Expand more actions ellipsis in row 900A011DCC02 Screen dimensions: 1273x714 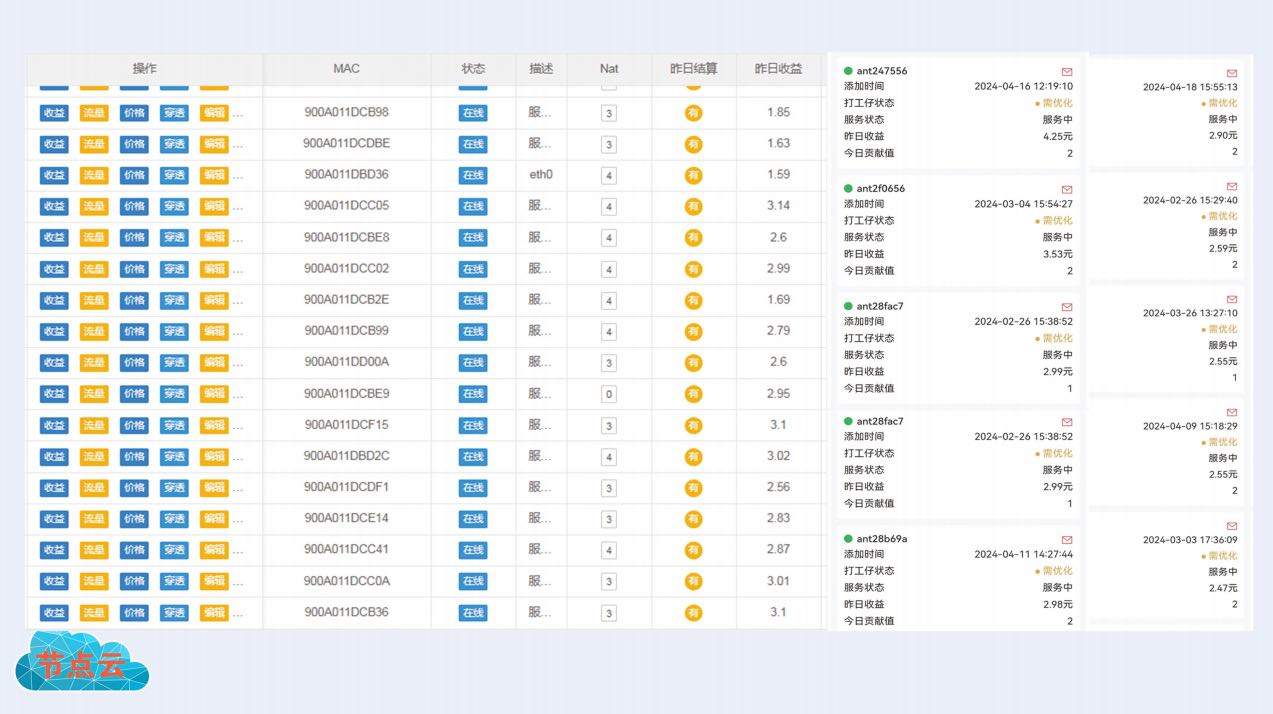pyautogui.click(x=238, y=270)
